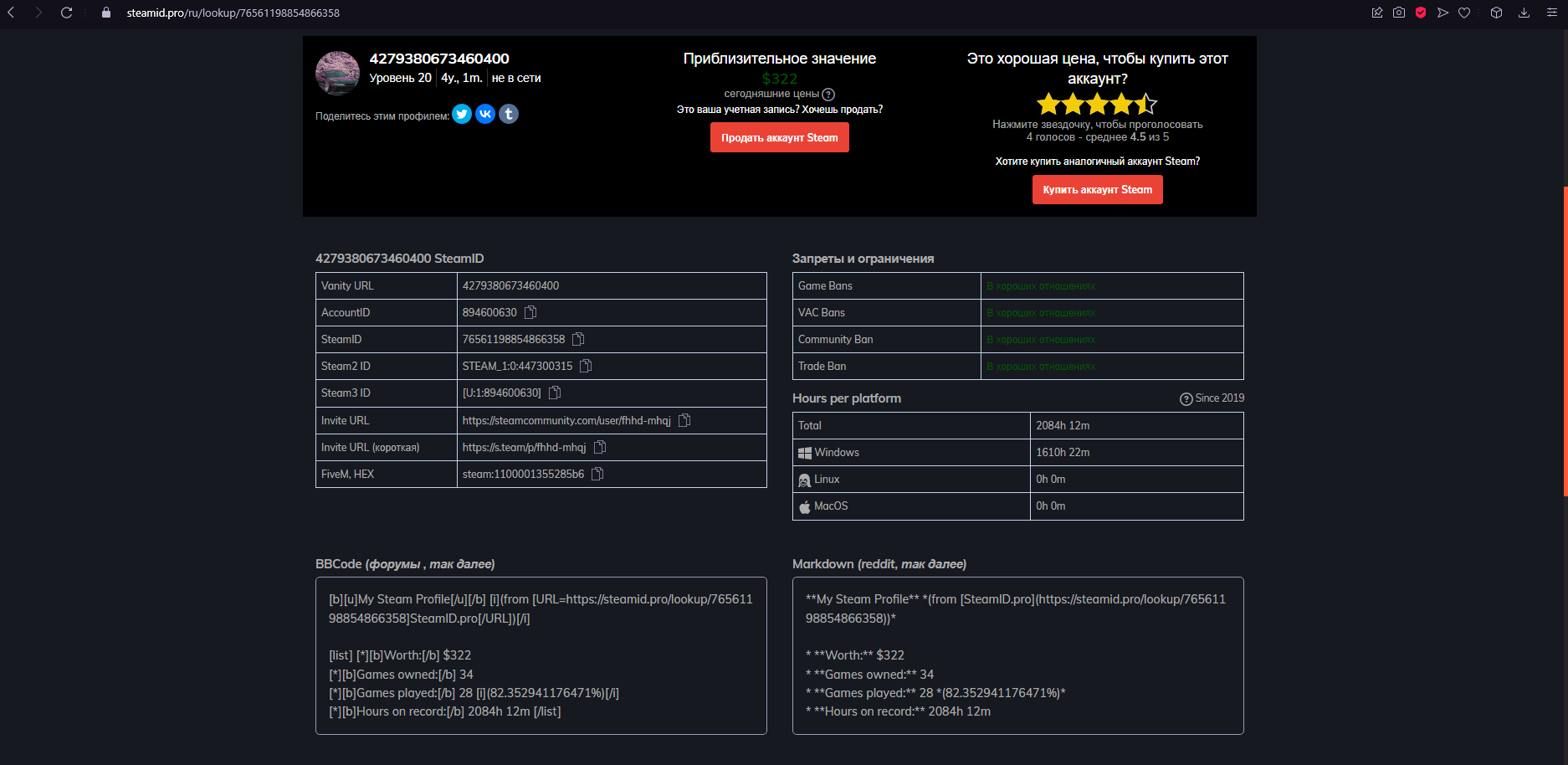Click Продать аккаунт Steam button
The width and height of the screenshot is (1568, 765).
(x=780, y=137)
